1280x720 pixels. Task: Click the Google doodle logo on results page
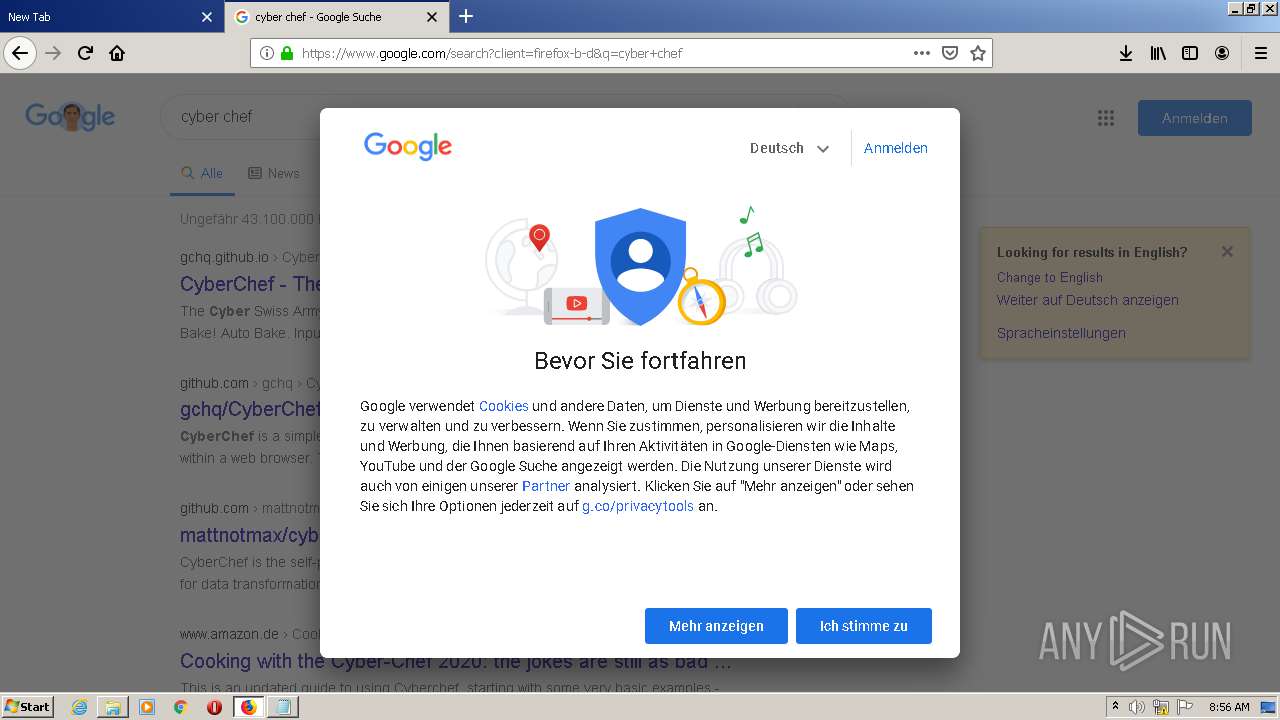70,116
